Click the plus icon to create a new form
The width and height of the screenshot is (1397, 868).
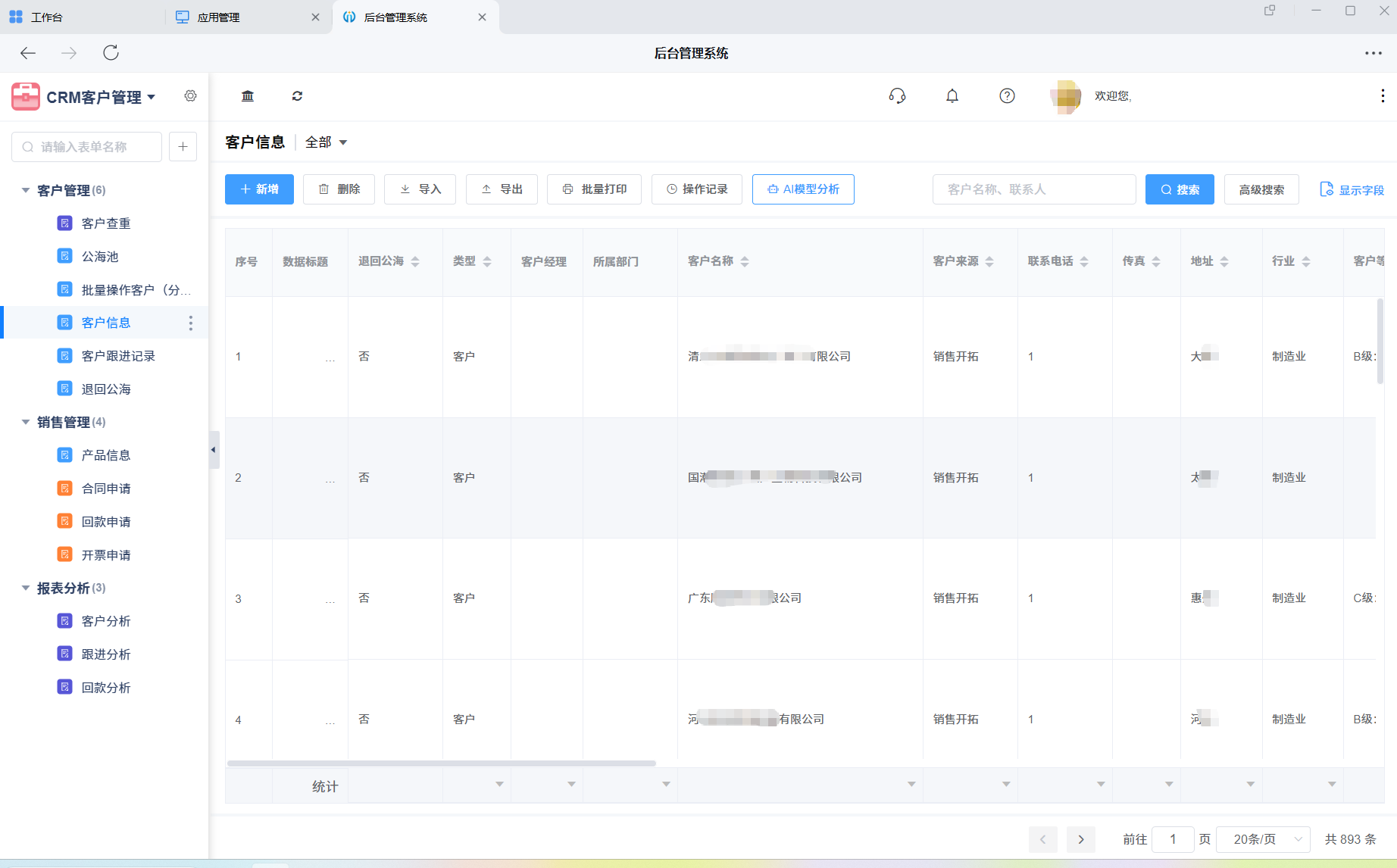tap(183, 146)
